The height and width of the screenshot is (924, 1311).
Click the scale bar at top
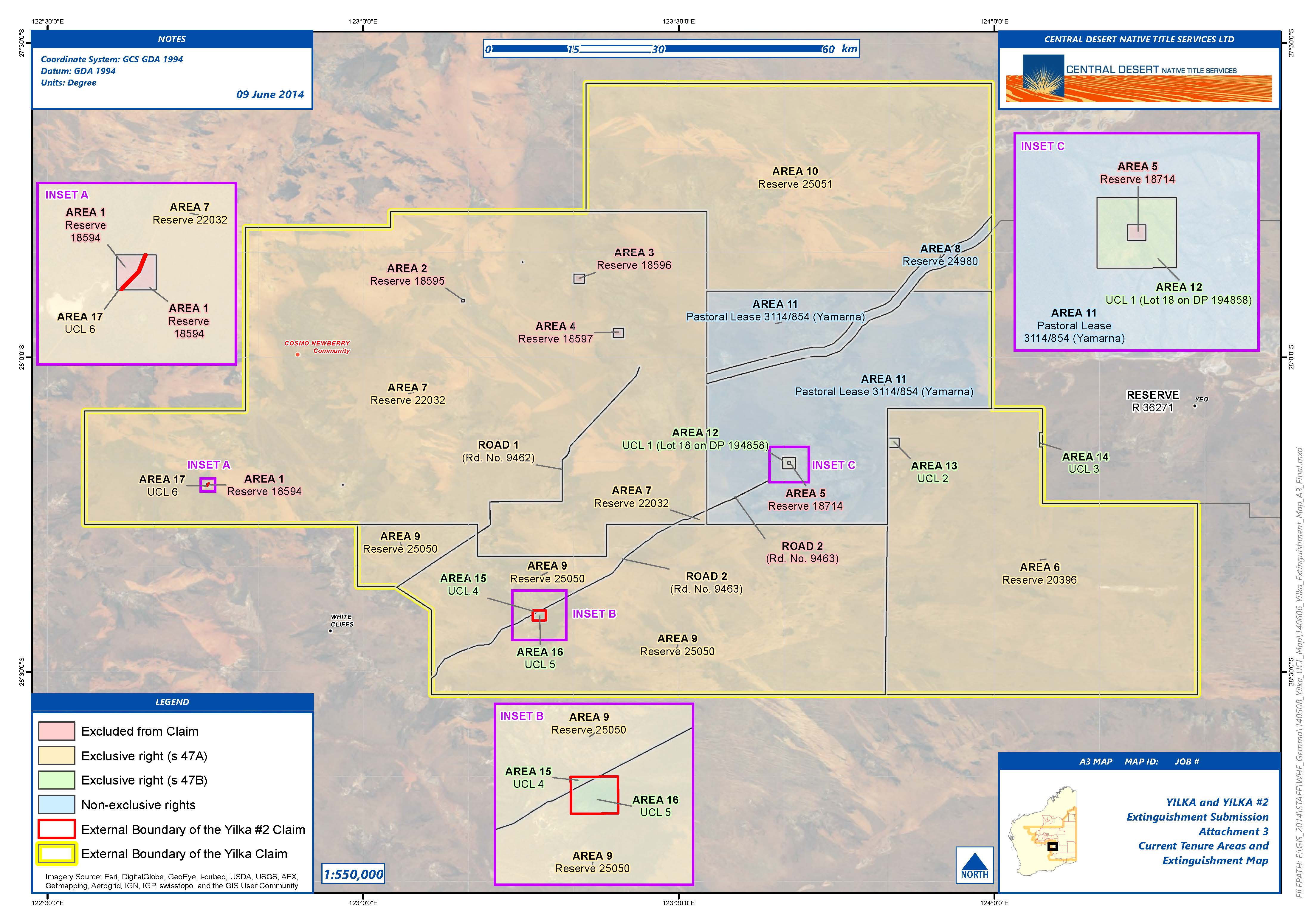(x=671, y=49)
